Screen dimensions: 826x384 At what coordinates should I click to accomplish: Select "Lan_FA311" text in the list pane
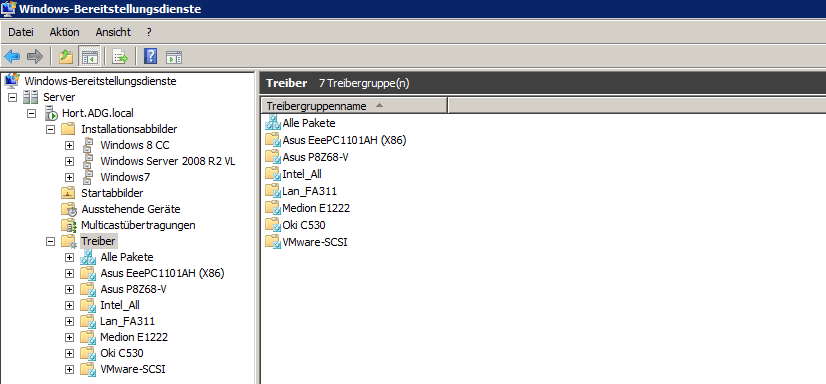coord(310,191)
